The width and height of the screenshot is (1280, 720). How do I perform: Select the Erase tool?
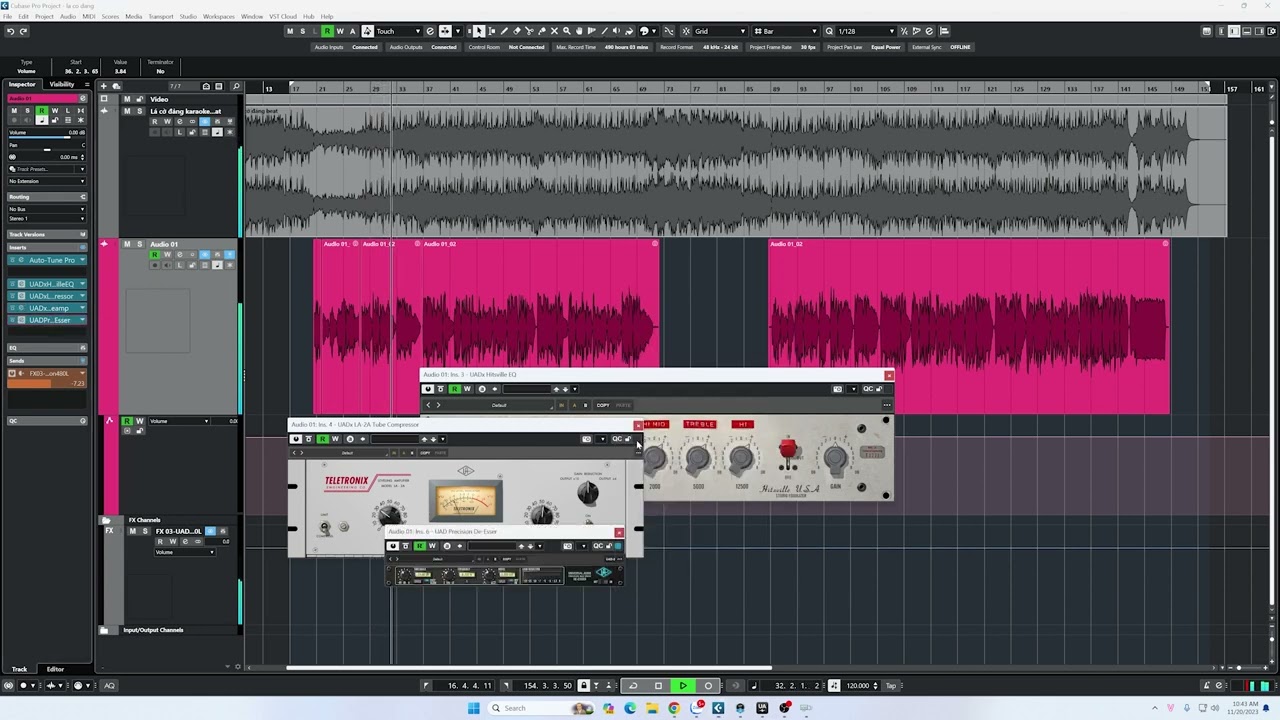tap(517, 31)
